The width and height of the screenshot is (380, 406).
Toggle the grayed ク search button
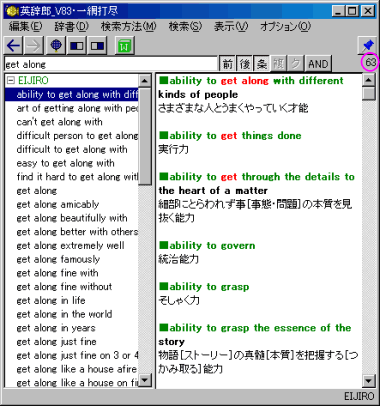(296, 64)
